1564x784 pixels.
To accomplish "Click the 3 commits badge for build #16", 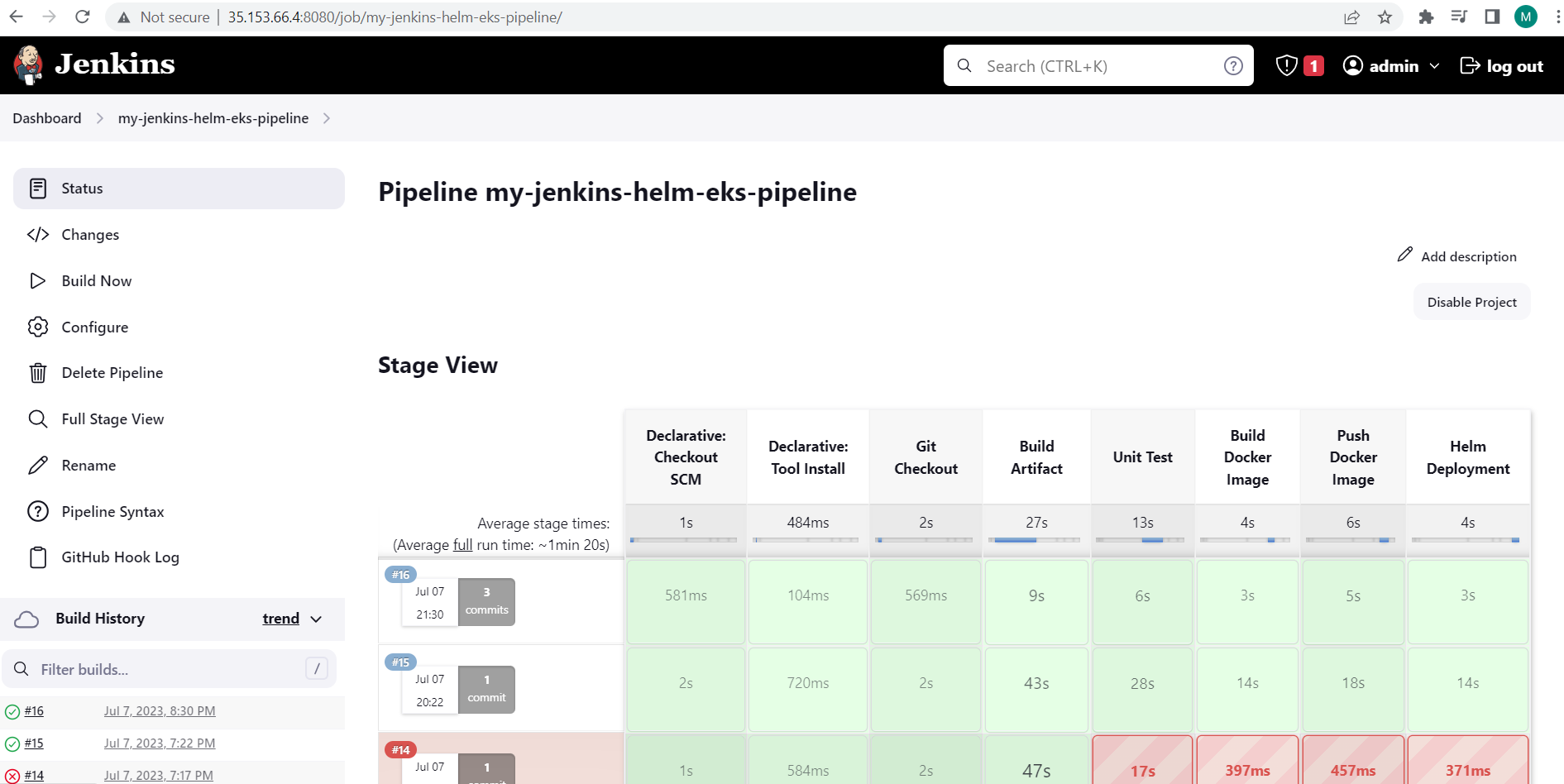I will (486, 601).
